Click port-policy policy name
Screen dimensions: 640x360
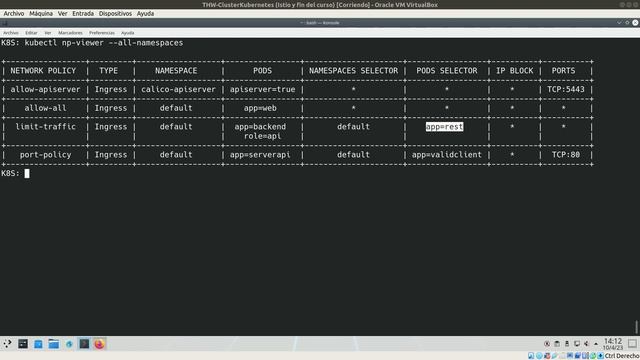point(45,155)
